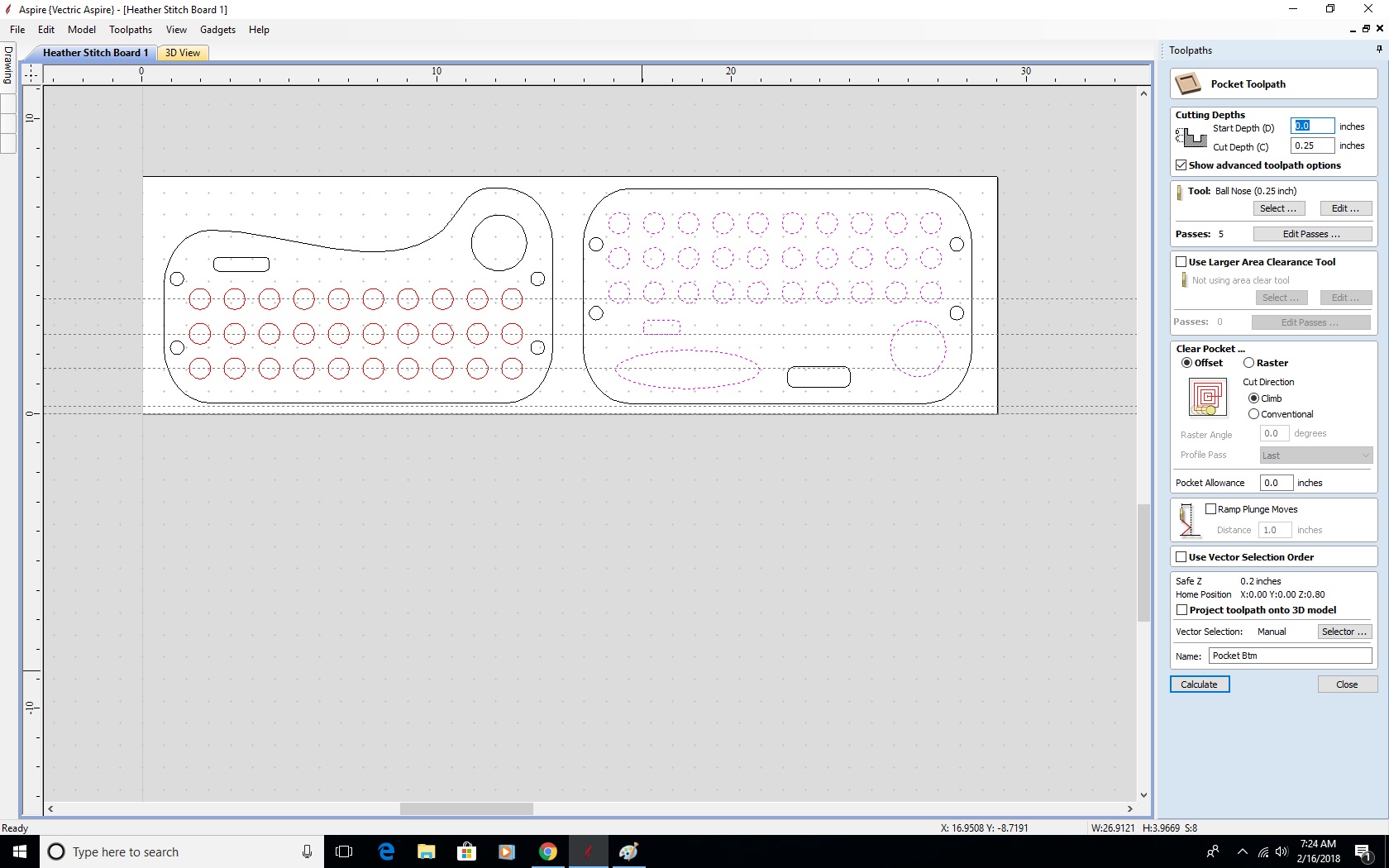
Task: Show hidden system tray icons
Action: tap(1242, 851)
